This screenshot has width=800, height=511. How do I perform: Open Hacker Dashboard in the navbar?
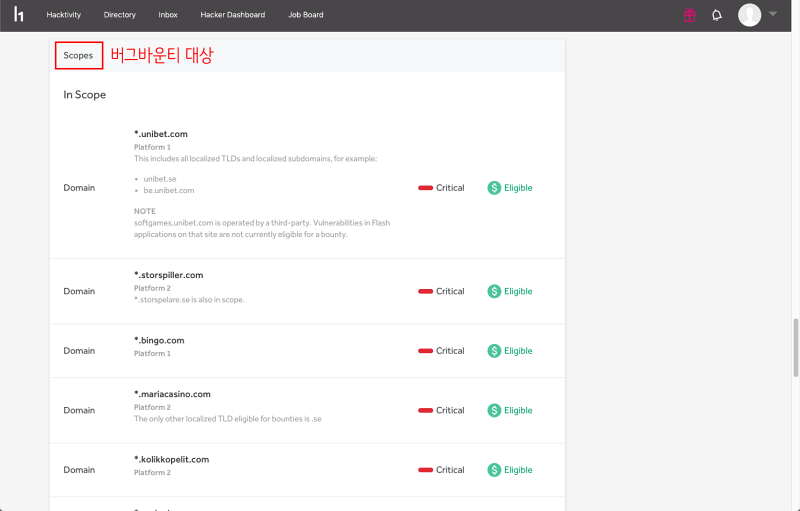(x=233, y=15)
